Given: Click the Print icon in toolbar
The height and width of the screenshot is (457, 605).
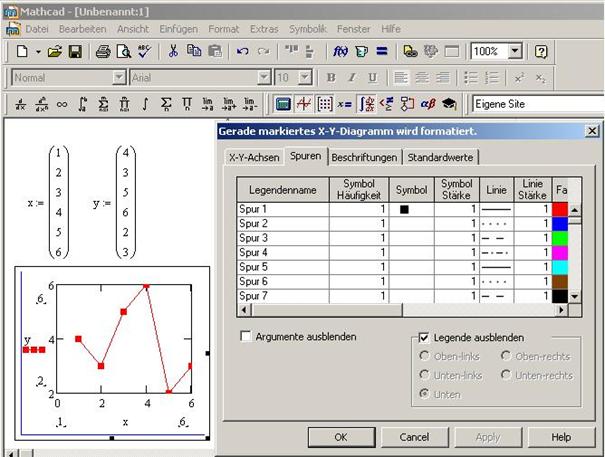Looking at the screenshot, I should tap(102, 51).
